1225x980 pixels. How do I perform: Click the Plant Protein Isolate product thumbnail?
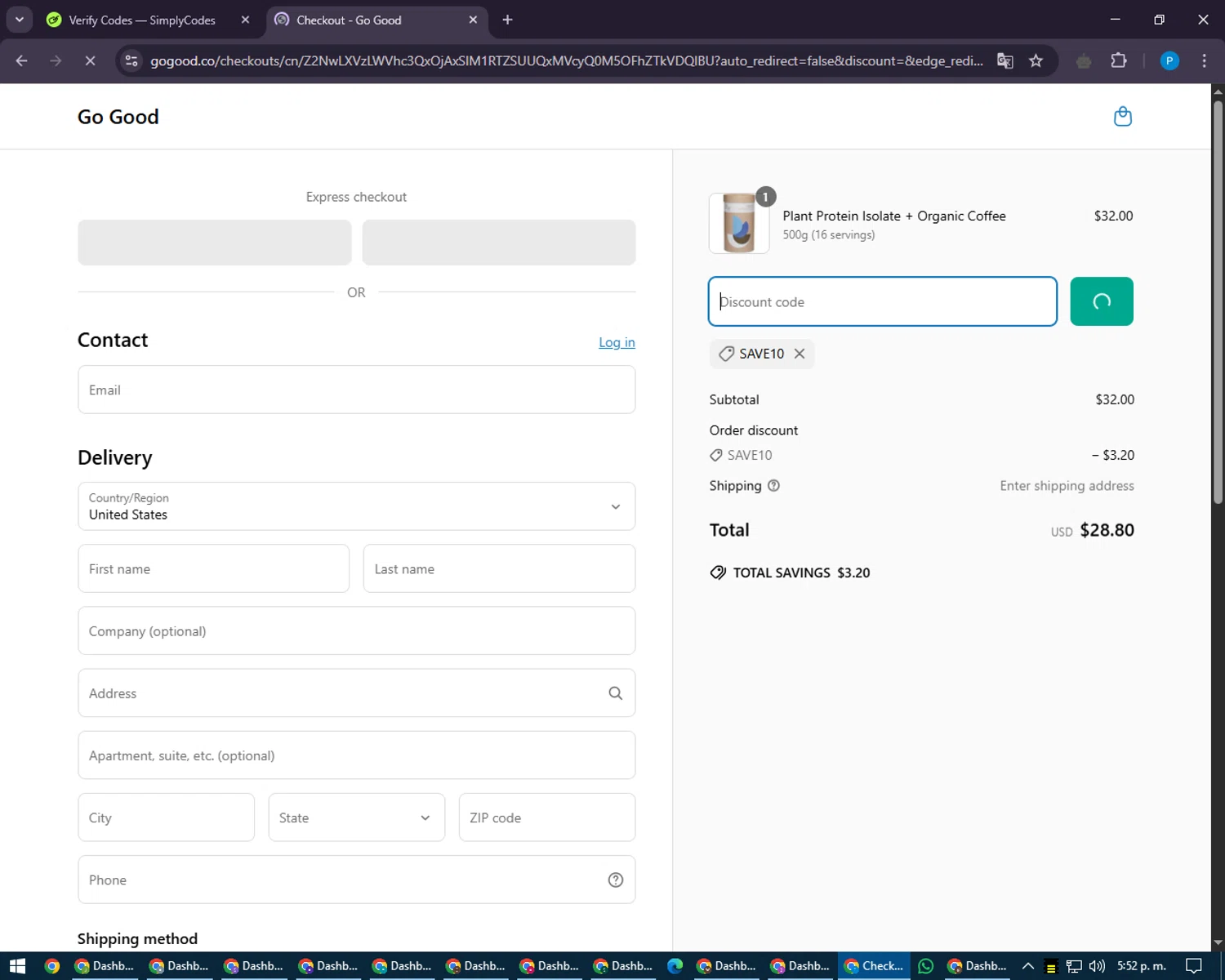tap(739, 223)
